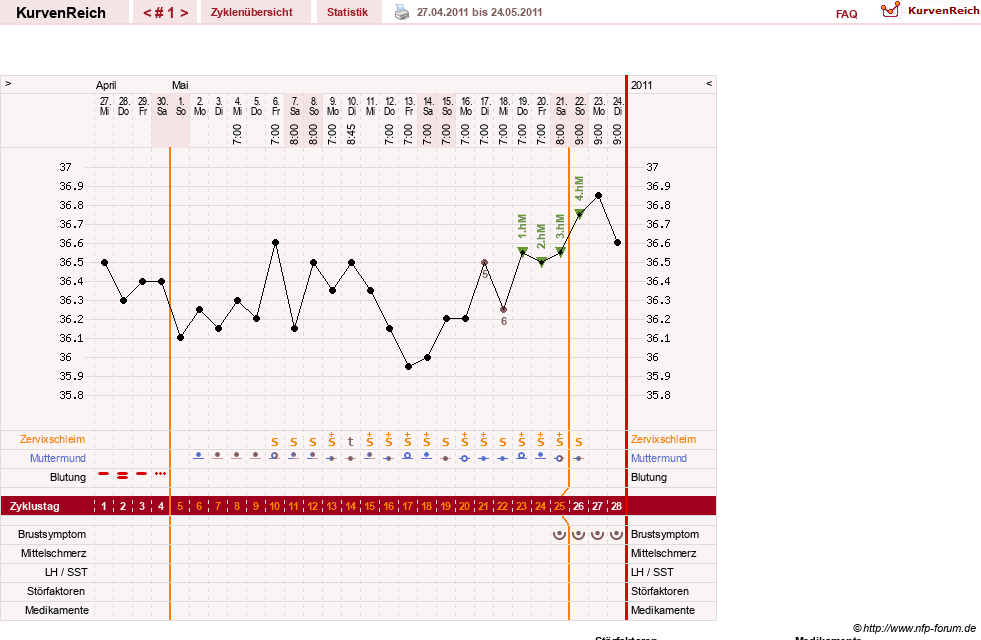Click bleeding icon on cycle day 3
The width and height of the screenshot is (981, 640).
pos(142,474)
